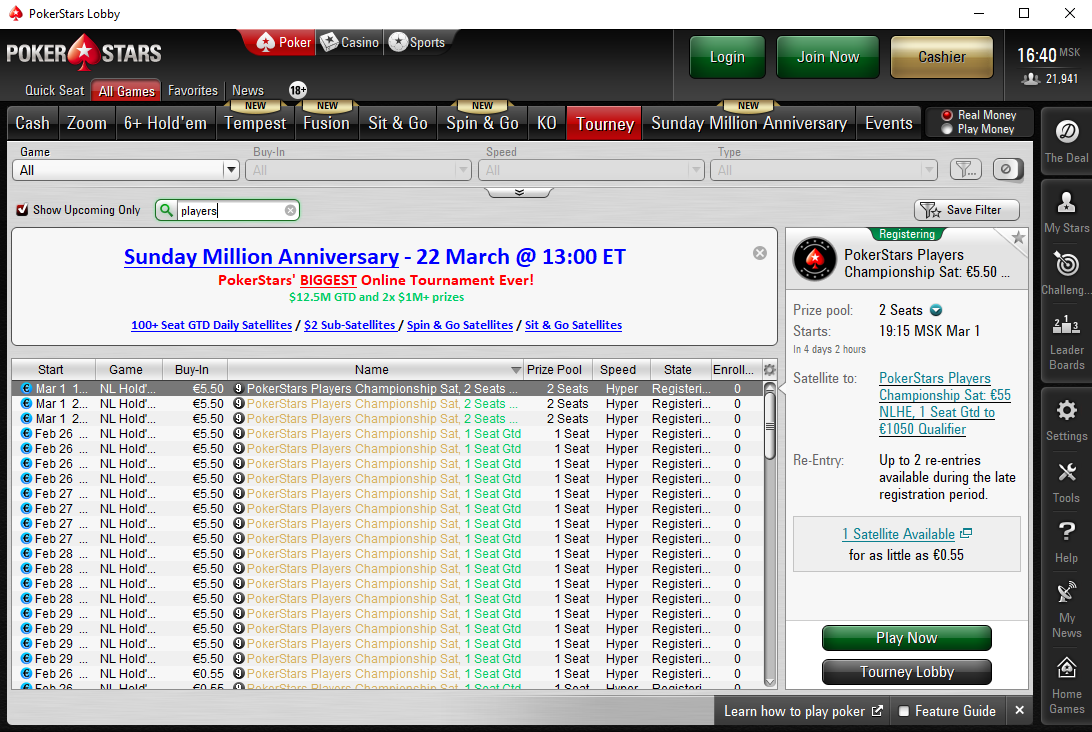
Task: Click the Login button
Action: [727, 57]
